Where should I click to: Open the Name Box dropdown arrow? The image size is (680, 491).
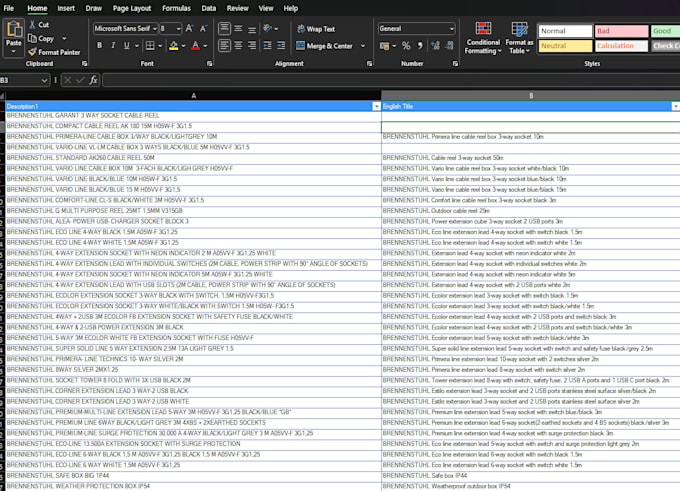click(x=44, y=80)
